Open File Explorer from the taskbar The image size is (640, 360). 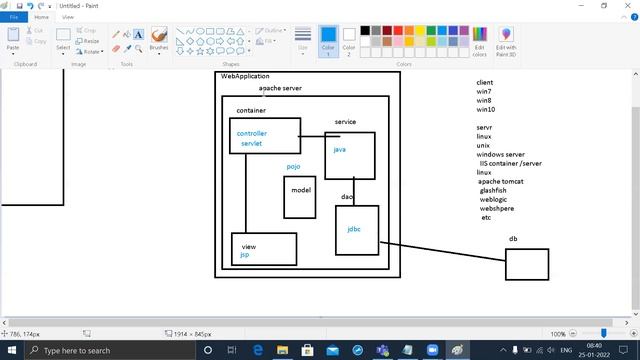(282, 350)
